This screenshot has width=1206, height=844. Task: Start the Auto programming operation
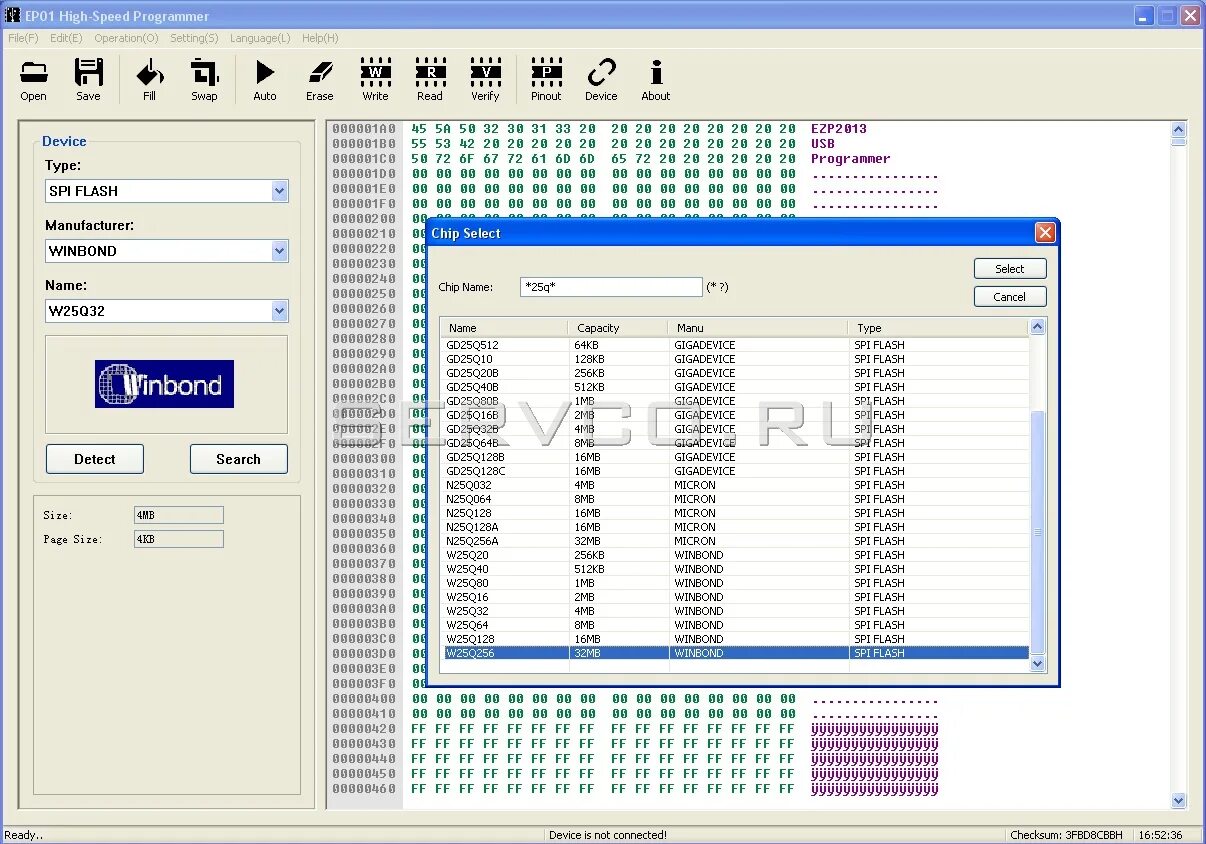264,79
